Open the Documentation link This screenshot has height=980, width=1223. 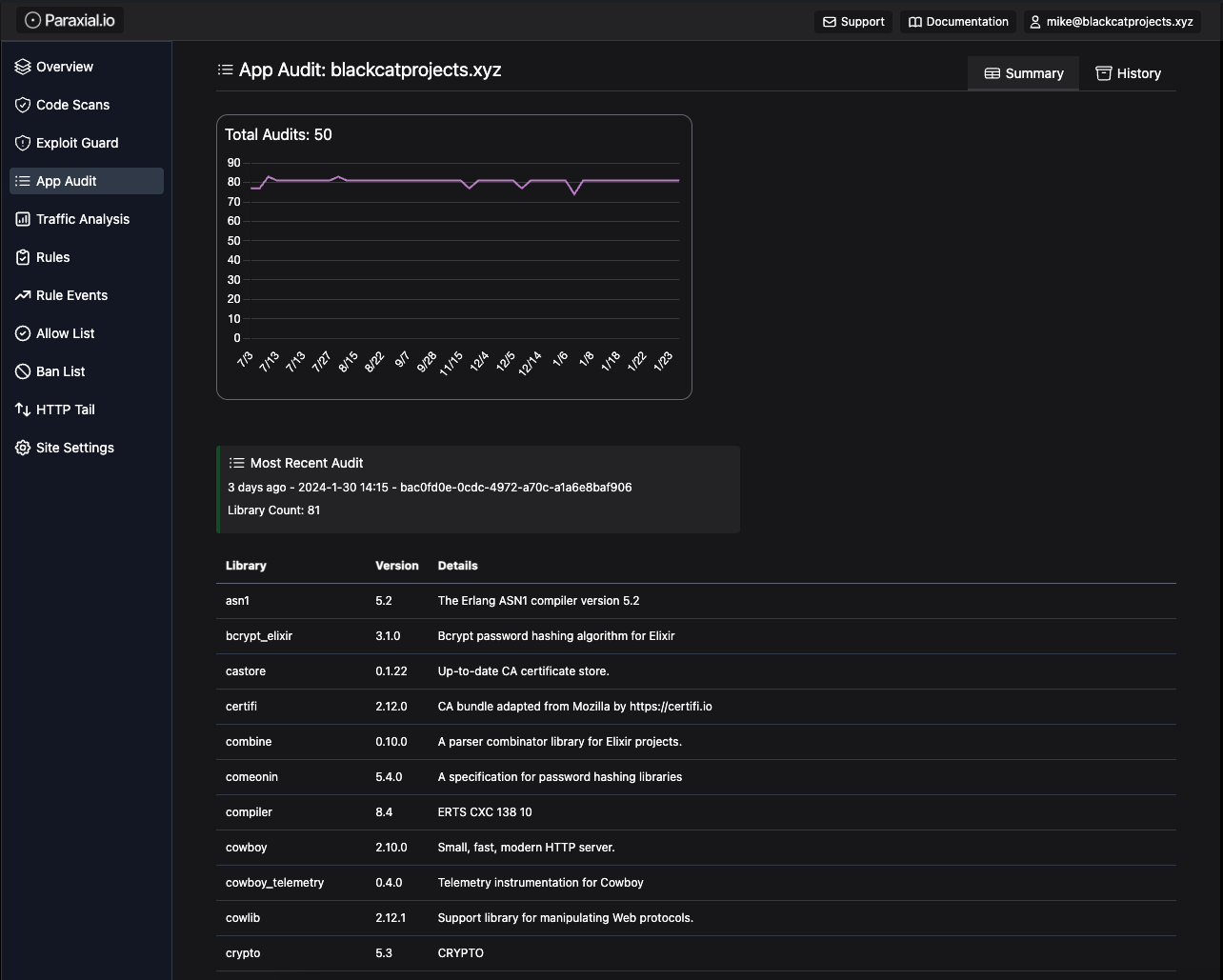click(958, 22)
